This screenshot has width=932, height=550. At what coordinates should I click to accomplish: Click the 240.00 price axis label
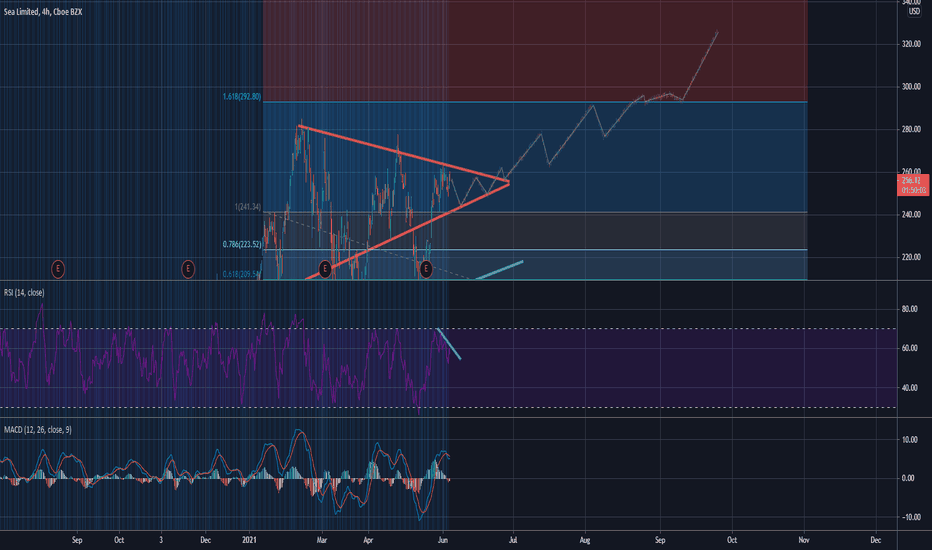point(911,215)
